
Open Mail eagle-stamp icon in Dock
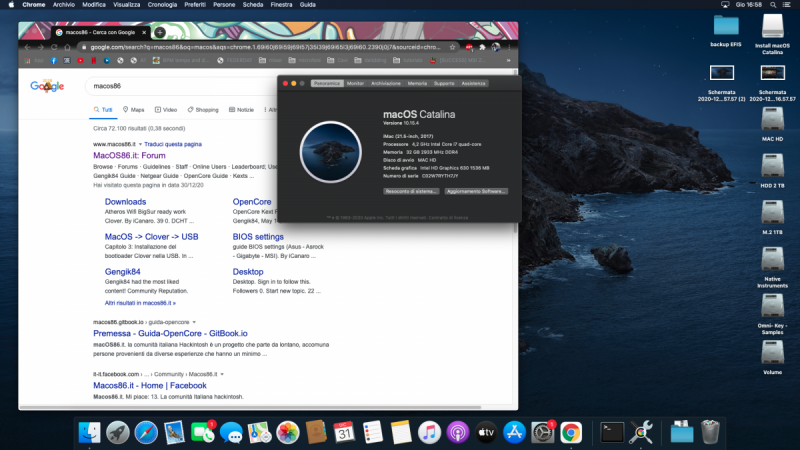(x=174, y=433)
